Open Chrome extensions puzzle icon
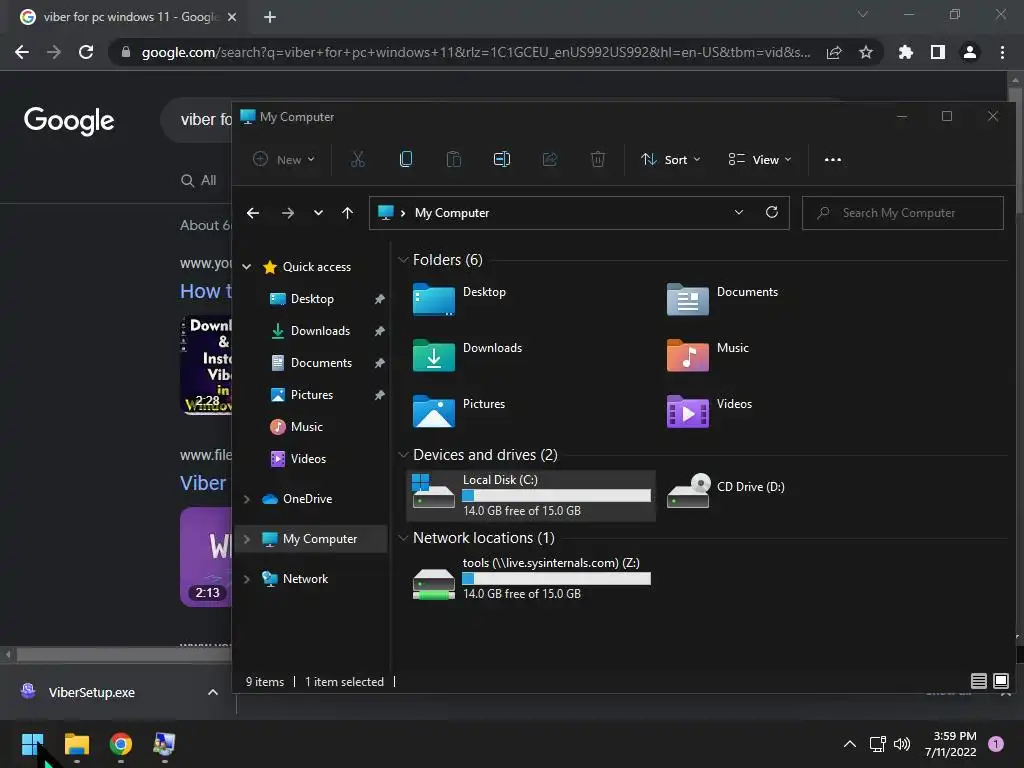Screen dimensions: 1024x768 906,52
